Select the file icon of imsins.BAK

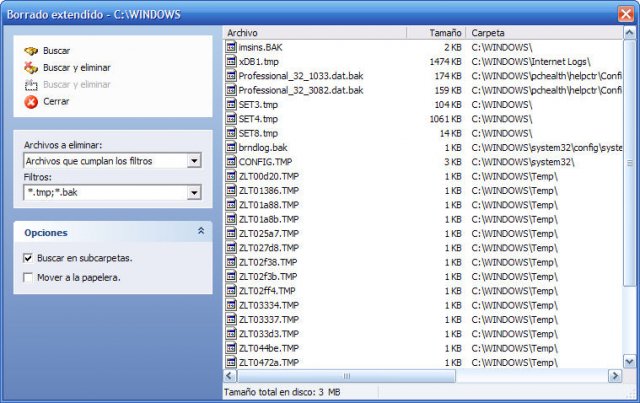[231, 47]
